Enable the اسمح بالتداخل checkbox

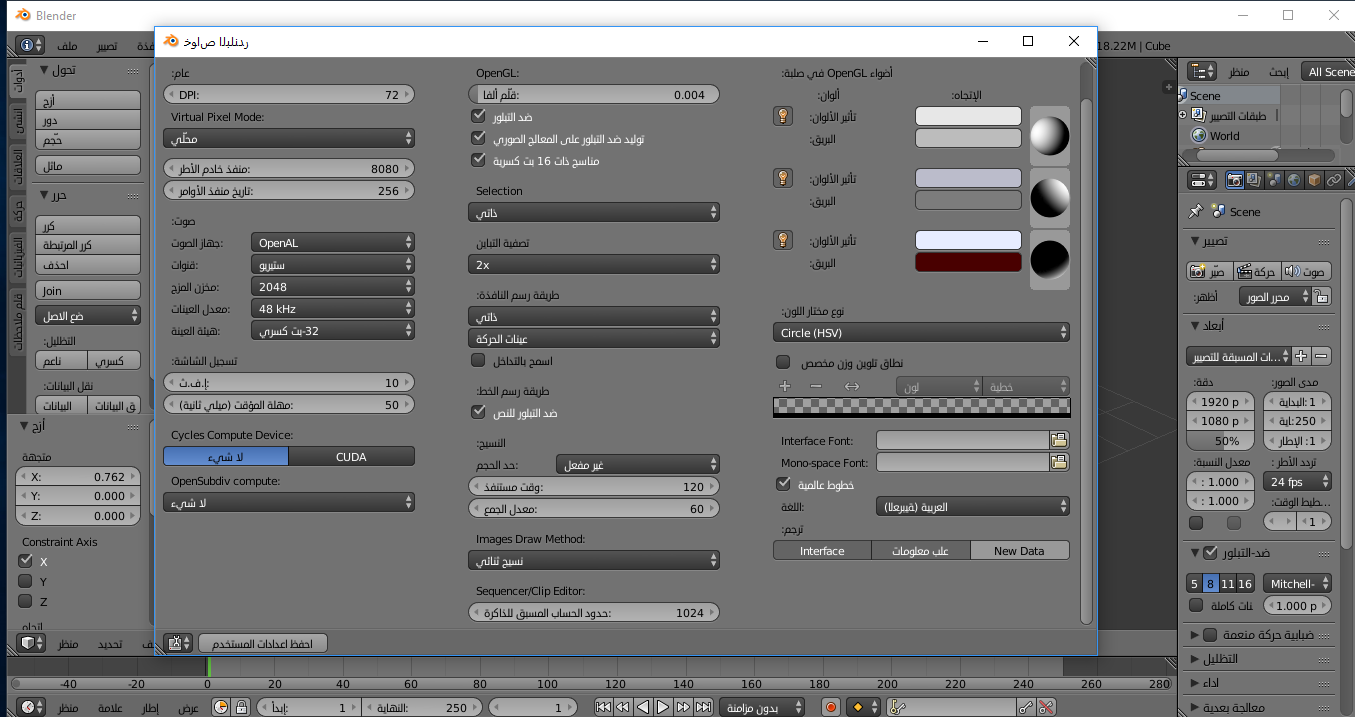pyautogui.click(x=477, y=360)
